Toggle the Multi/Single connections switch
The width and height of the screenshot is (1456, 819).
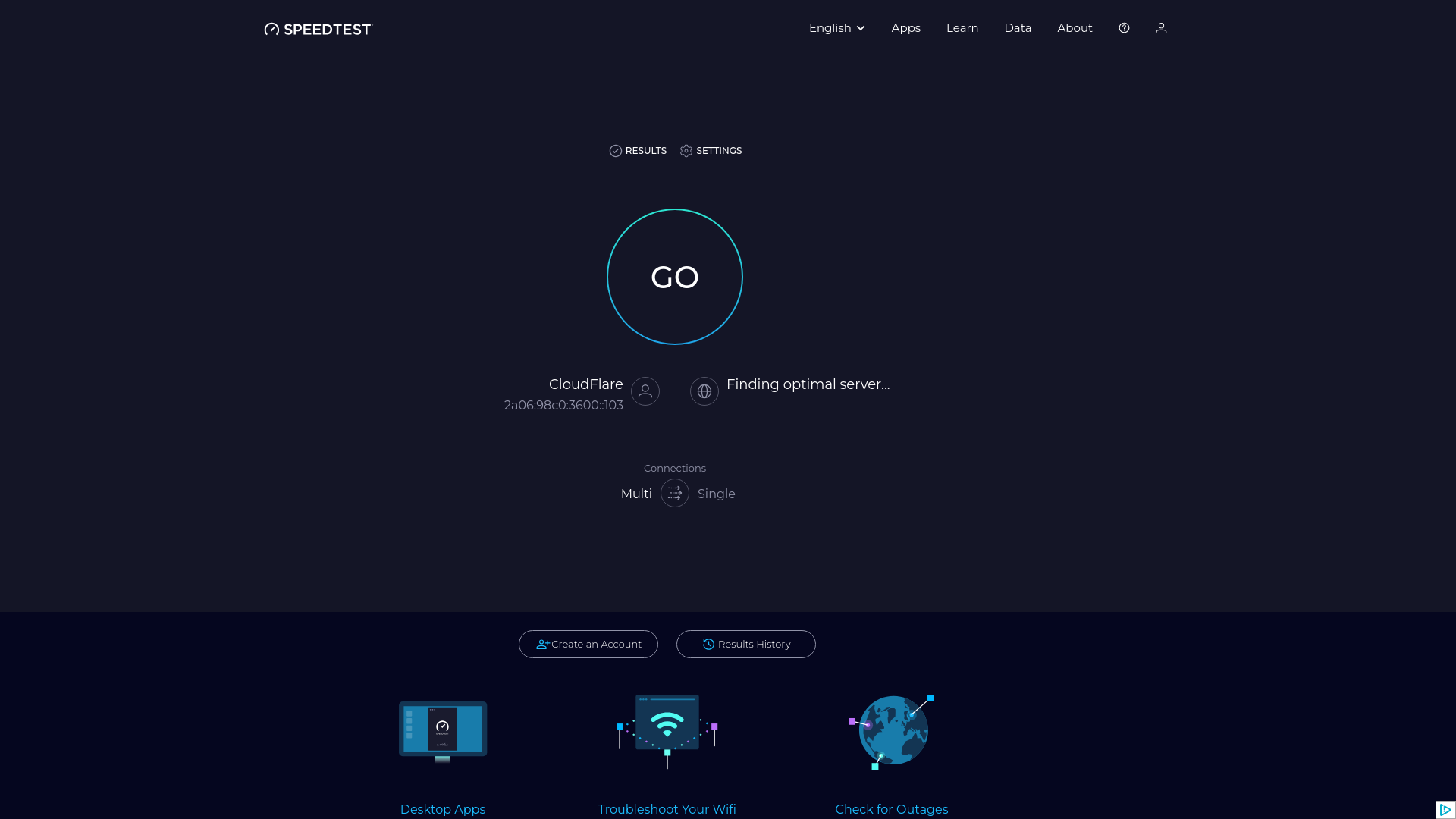675,493
